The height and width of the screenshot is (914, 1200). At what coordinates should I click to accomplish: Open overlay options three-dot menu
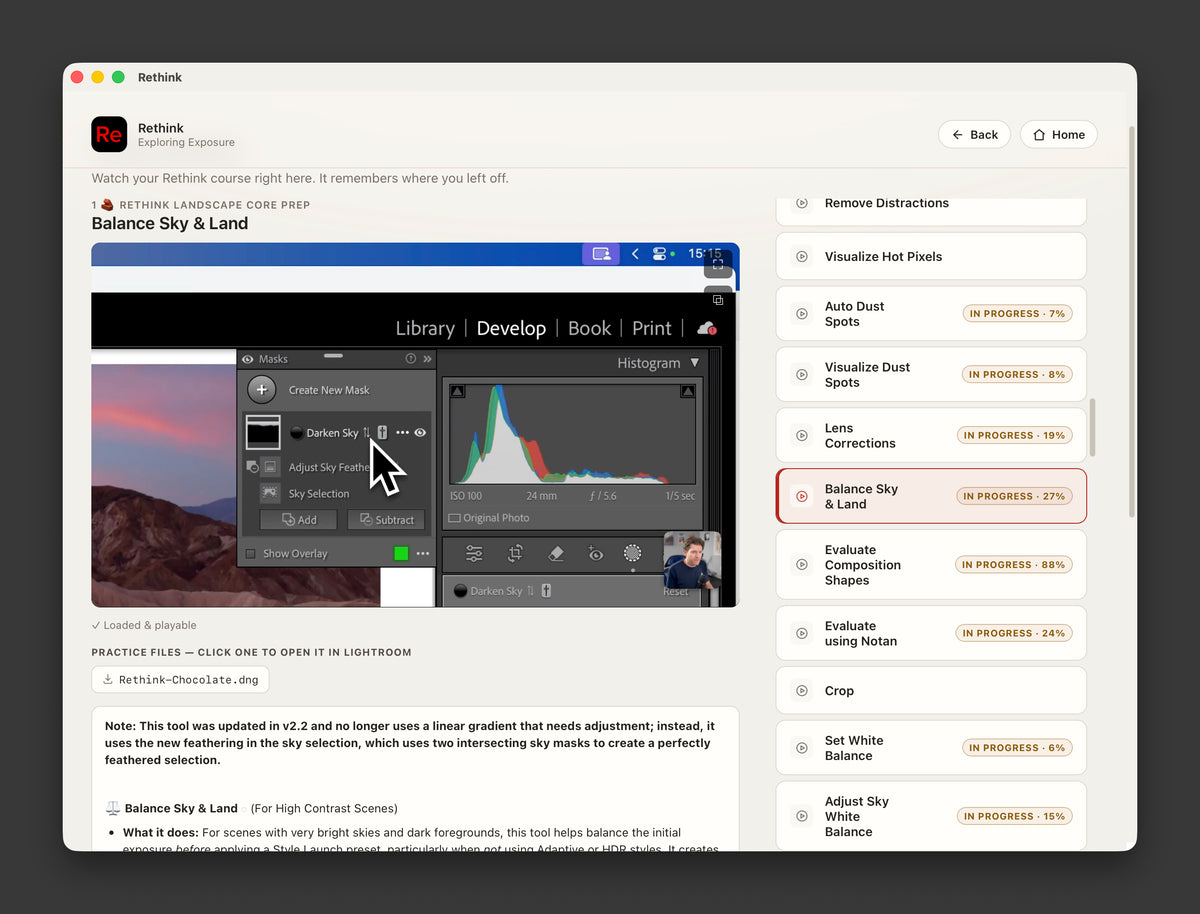[x=423, y=554]
